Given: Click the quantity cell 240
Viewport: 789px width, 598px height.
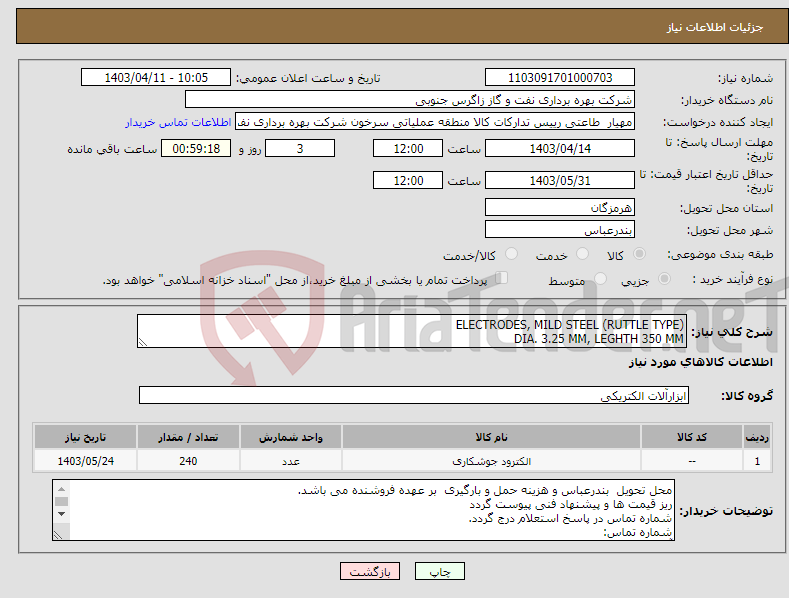Looking at the screenshot, I should coord(188,461).
